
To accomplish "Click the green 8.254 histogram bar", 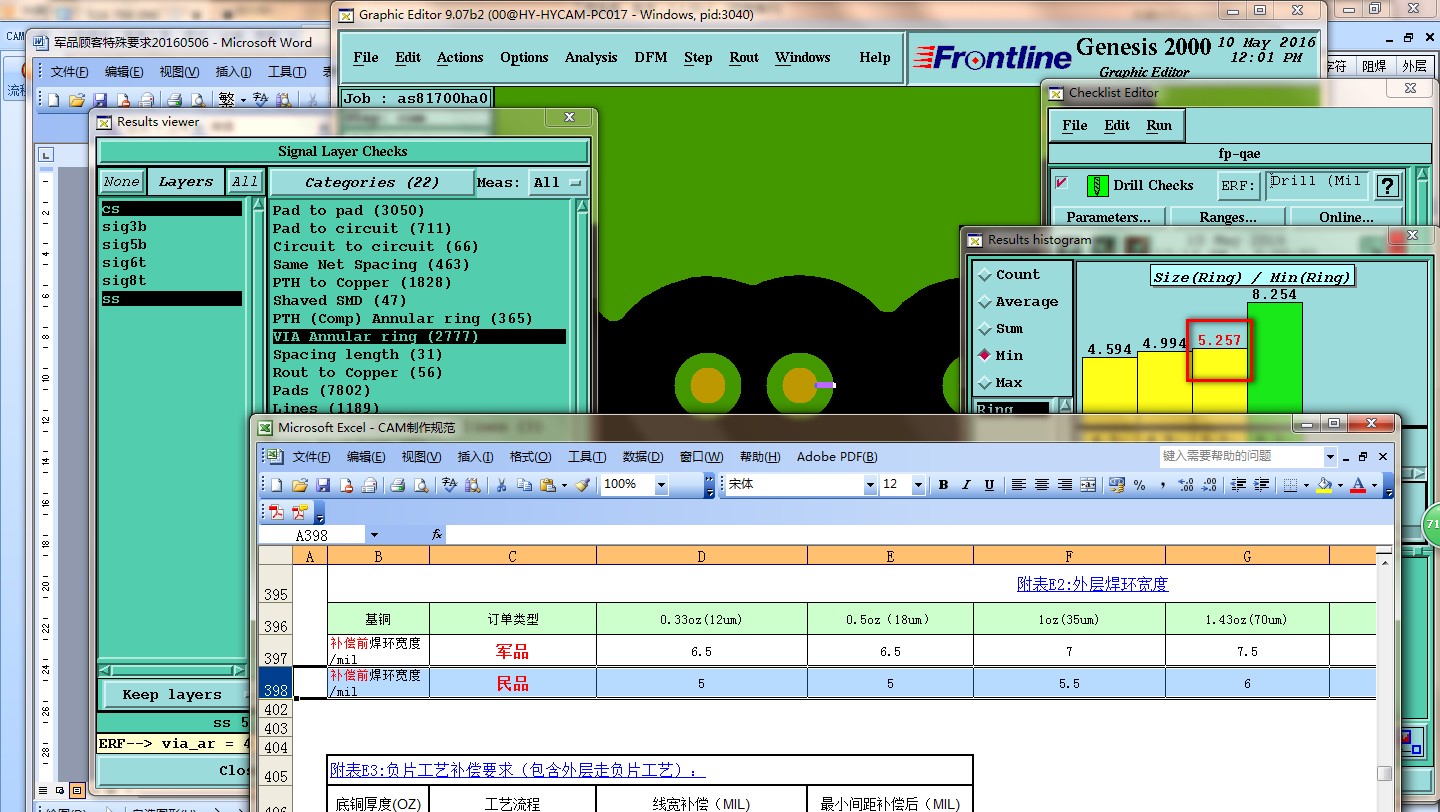I will (1275, 358).
